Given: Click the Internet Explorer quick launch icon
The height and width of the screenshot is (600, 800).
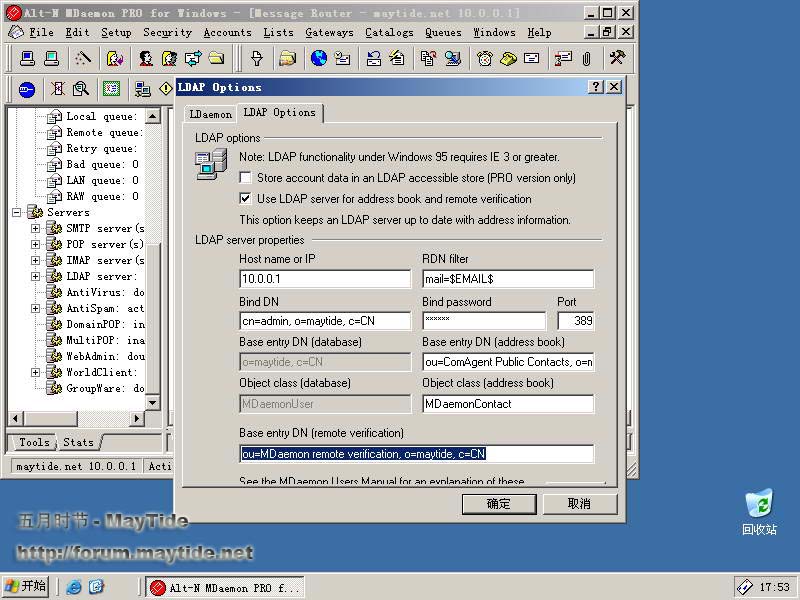Looking at the screenshot, I should tap(74, 587).
